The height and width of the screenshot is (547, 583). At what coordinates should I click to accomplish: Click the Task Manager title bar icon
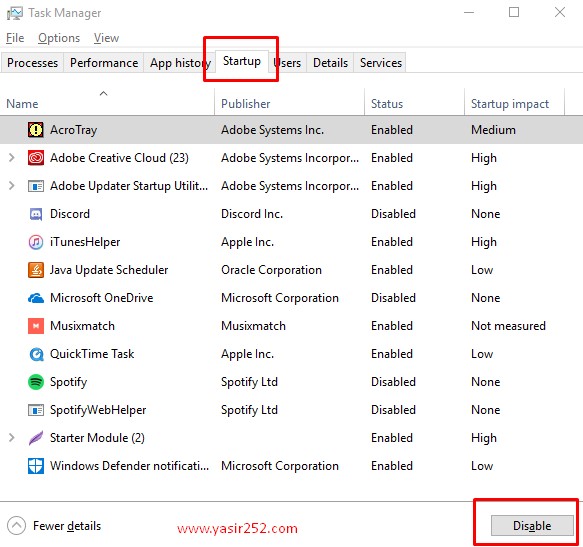(15, 13)
